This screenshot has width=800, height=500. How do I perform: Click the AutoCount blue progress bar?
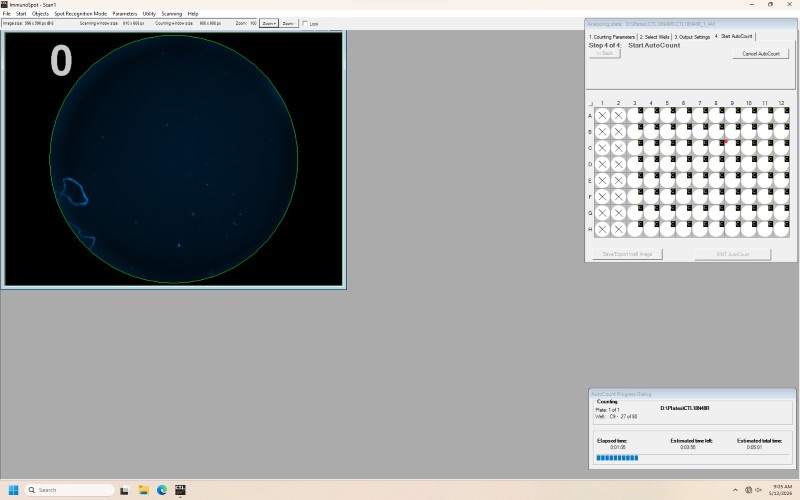[x=617, y=458]
